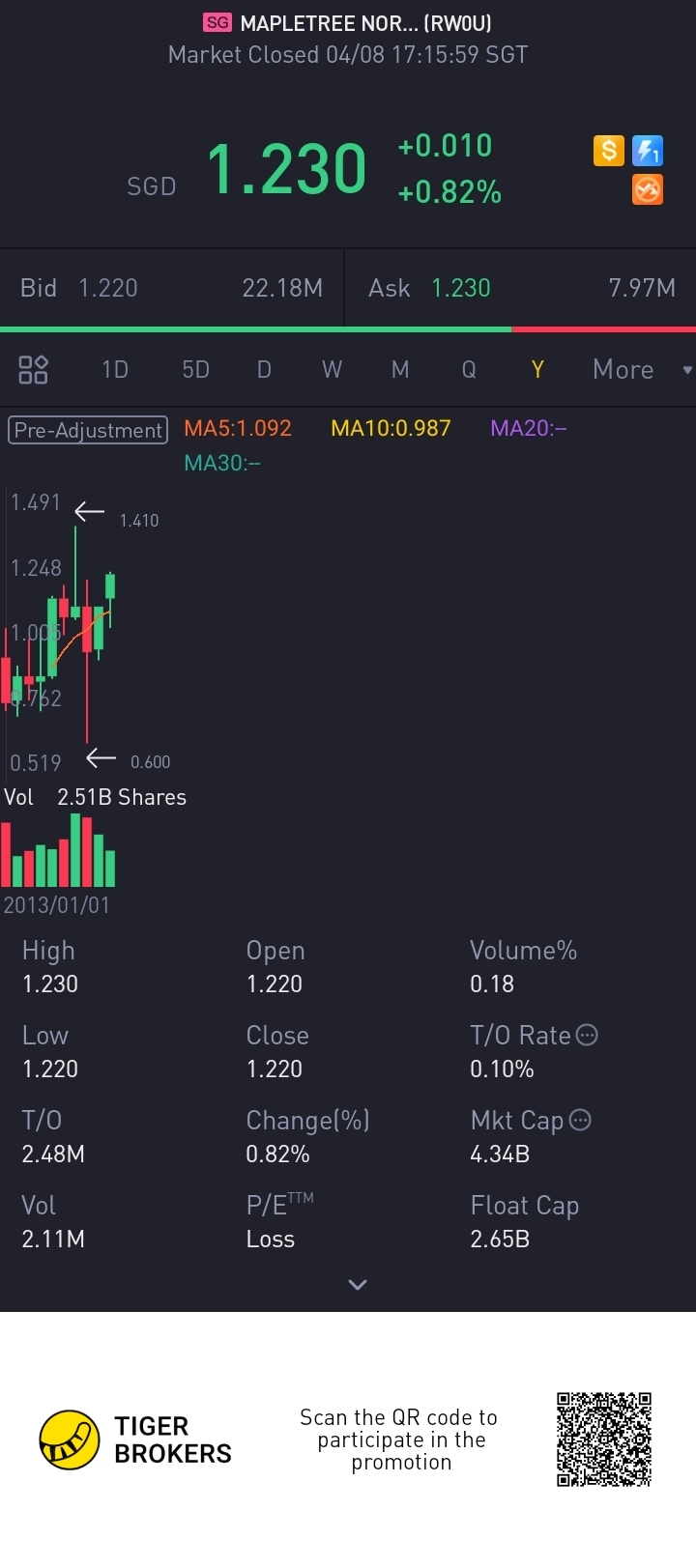Tap the promotion QR code

pyautogui.click(x=604, y=1440)
